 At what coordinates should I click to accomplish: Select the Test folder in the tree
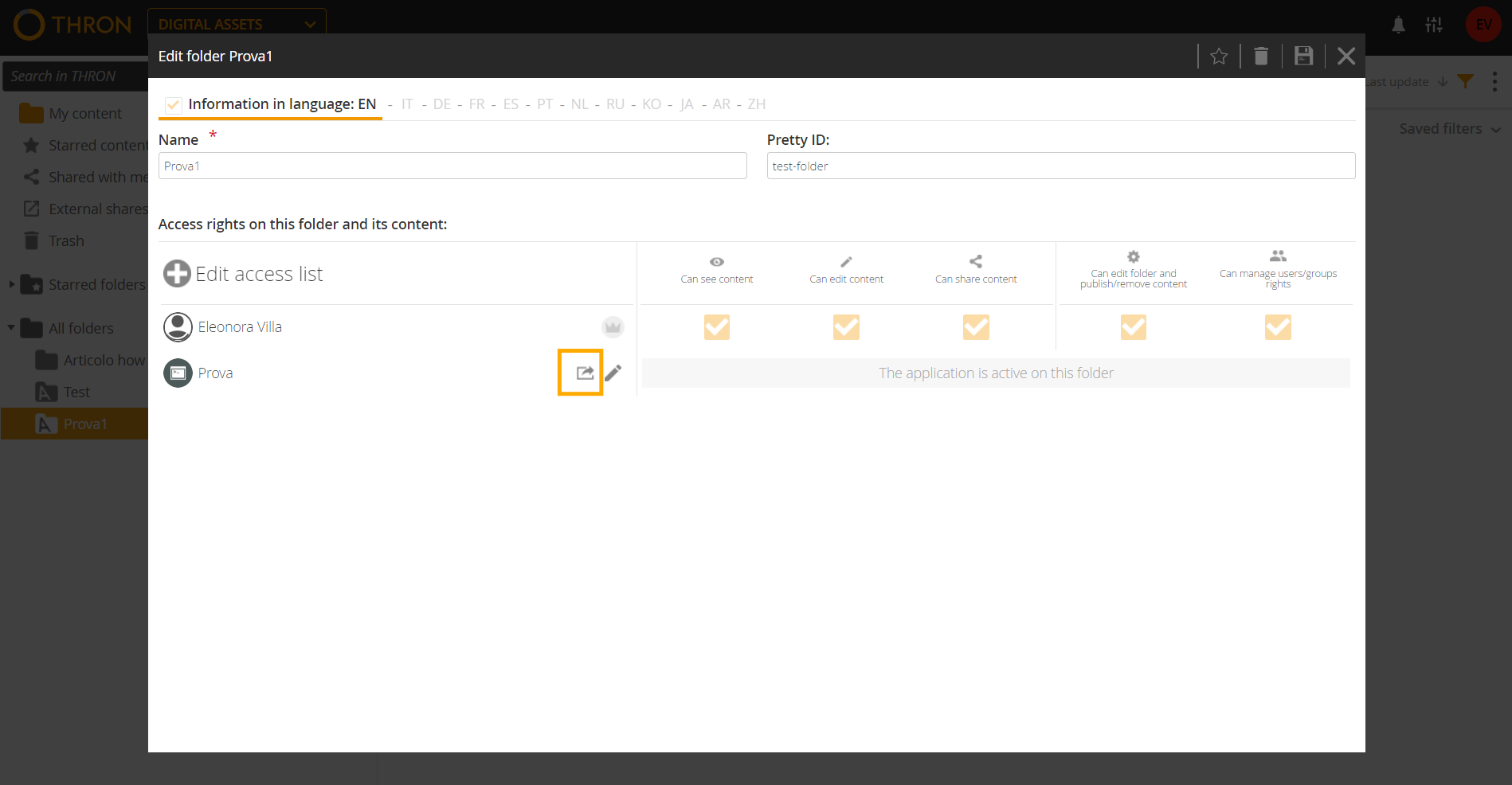76,392
